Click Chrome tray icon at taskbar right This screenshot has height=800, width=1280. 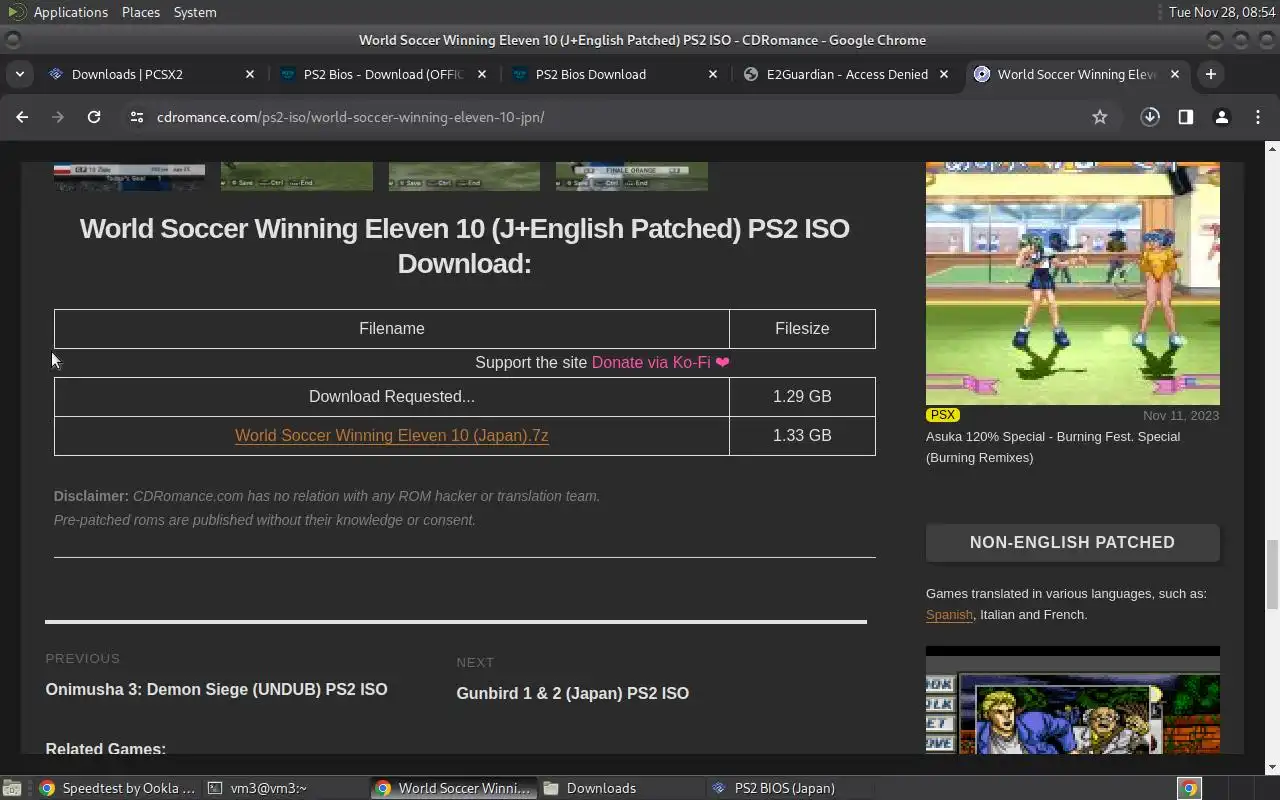pyautogui.click(x=1189, y=788)
